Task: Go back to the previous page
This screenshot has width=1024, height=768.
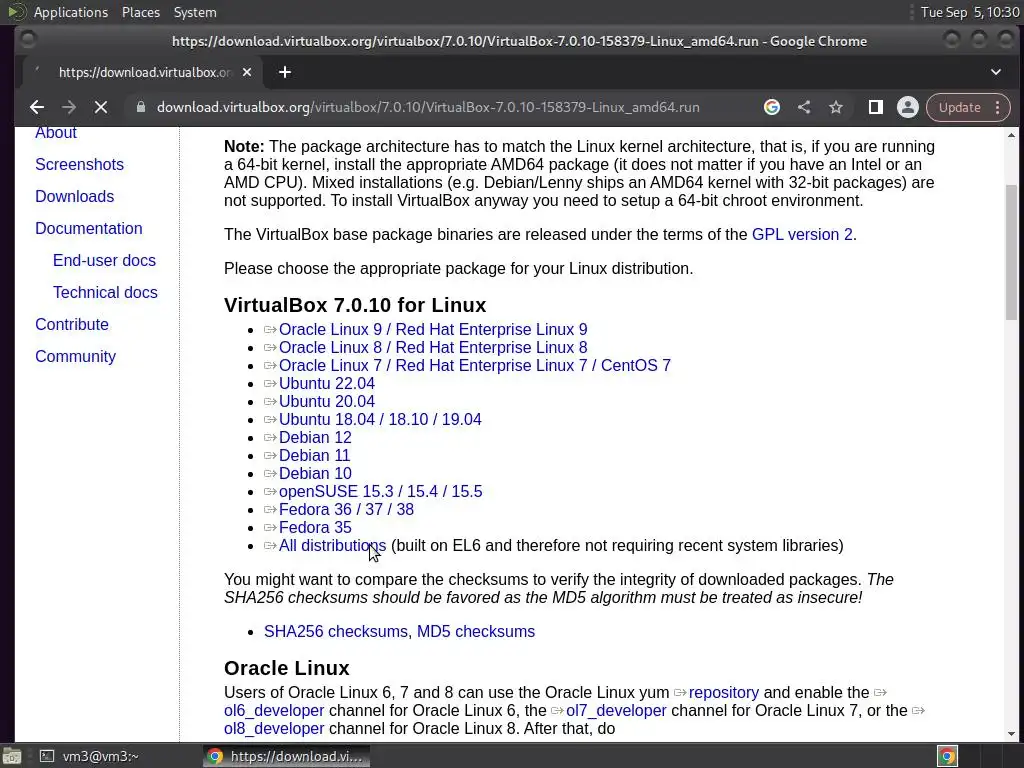Action: pyautogui.click(x=37, y=107)
